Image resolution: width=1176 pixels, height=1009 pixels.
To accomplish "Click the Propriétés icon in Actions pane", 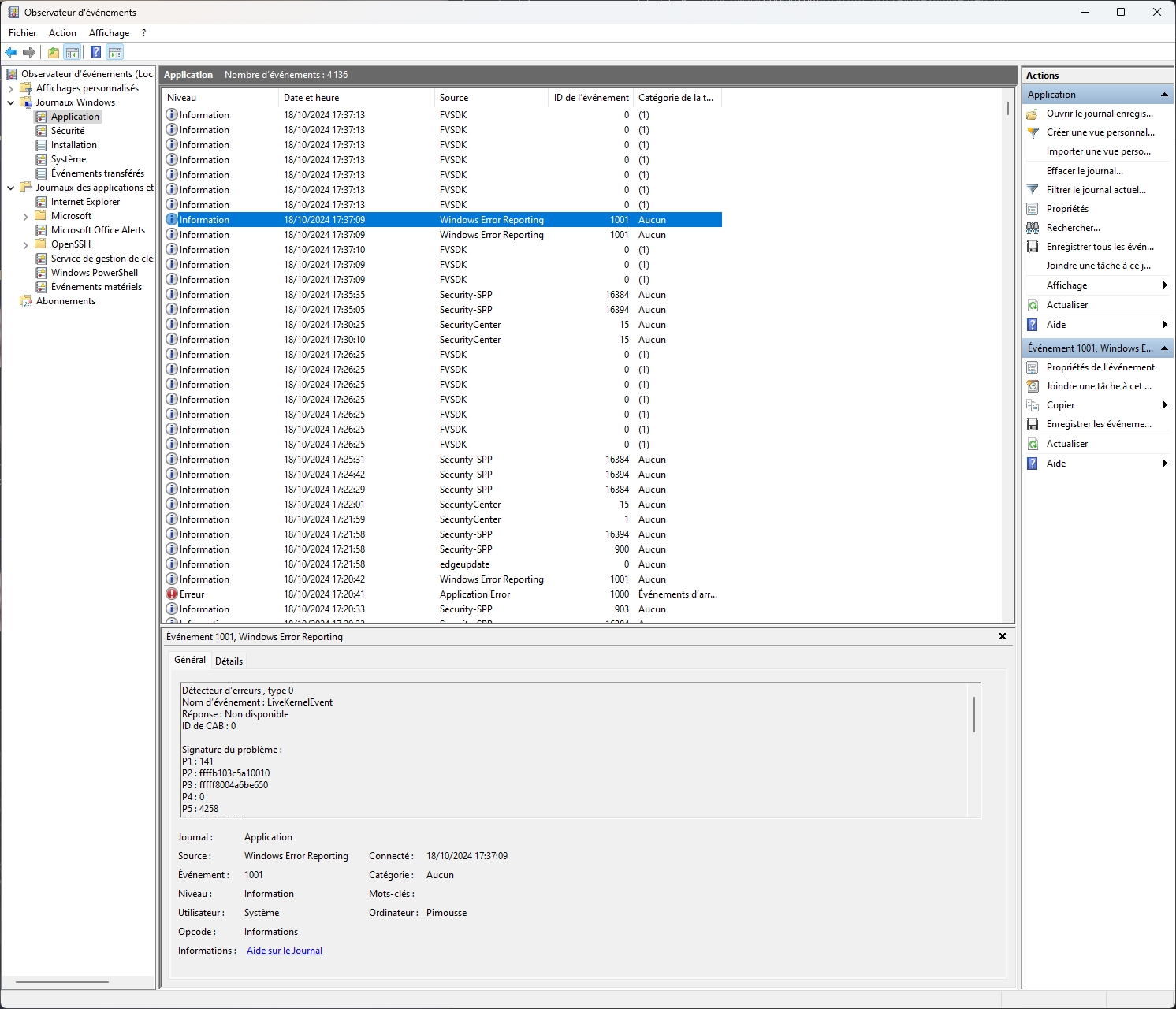I will click(1033, 209).
